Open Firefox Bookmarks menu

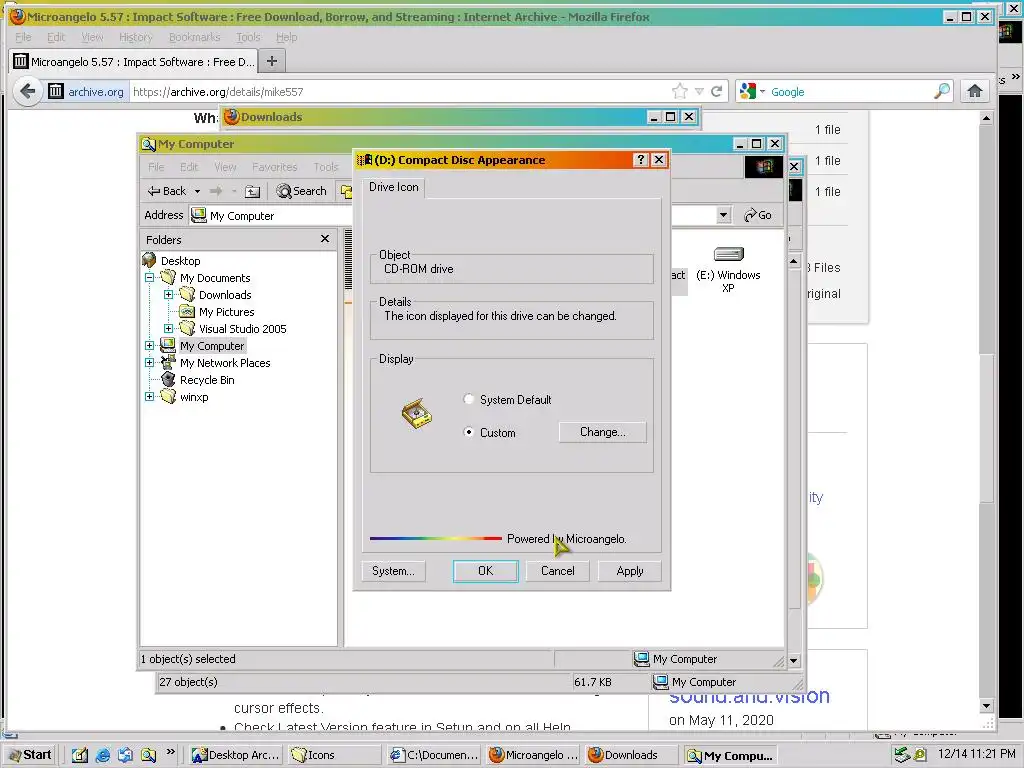[195, 37]
